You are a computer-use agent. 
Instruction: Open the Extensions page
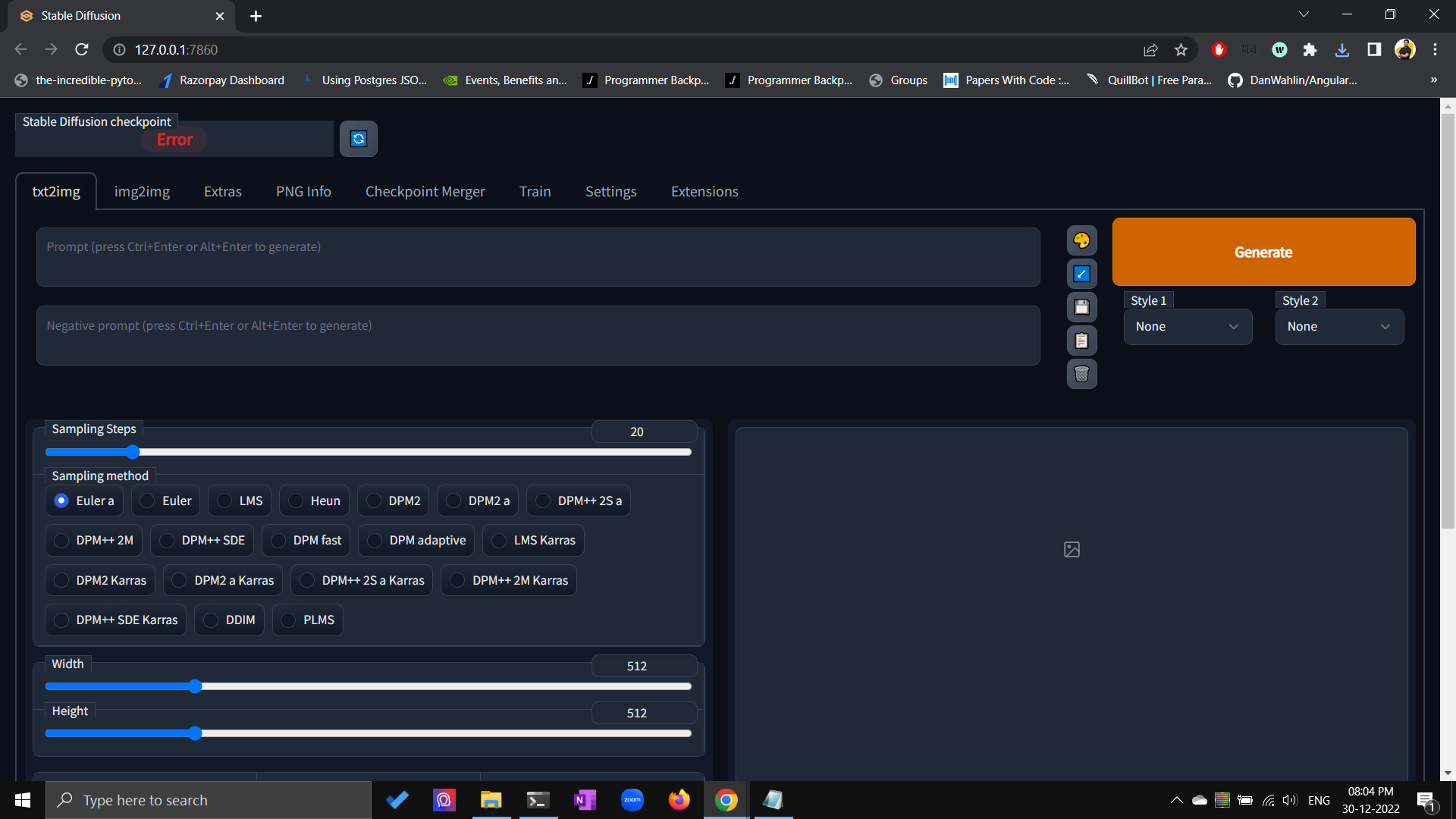point(704,191)
